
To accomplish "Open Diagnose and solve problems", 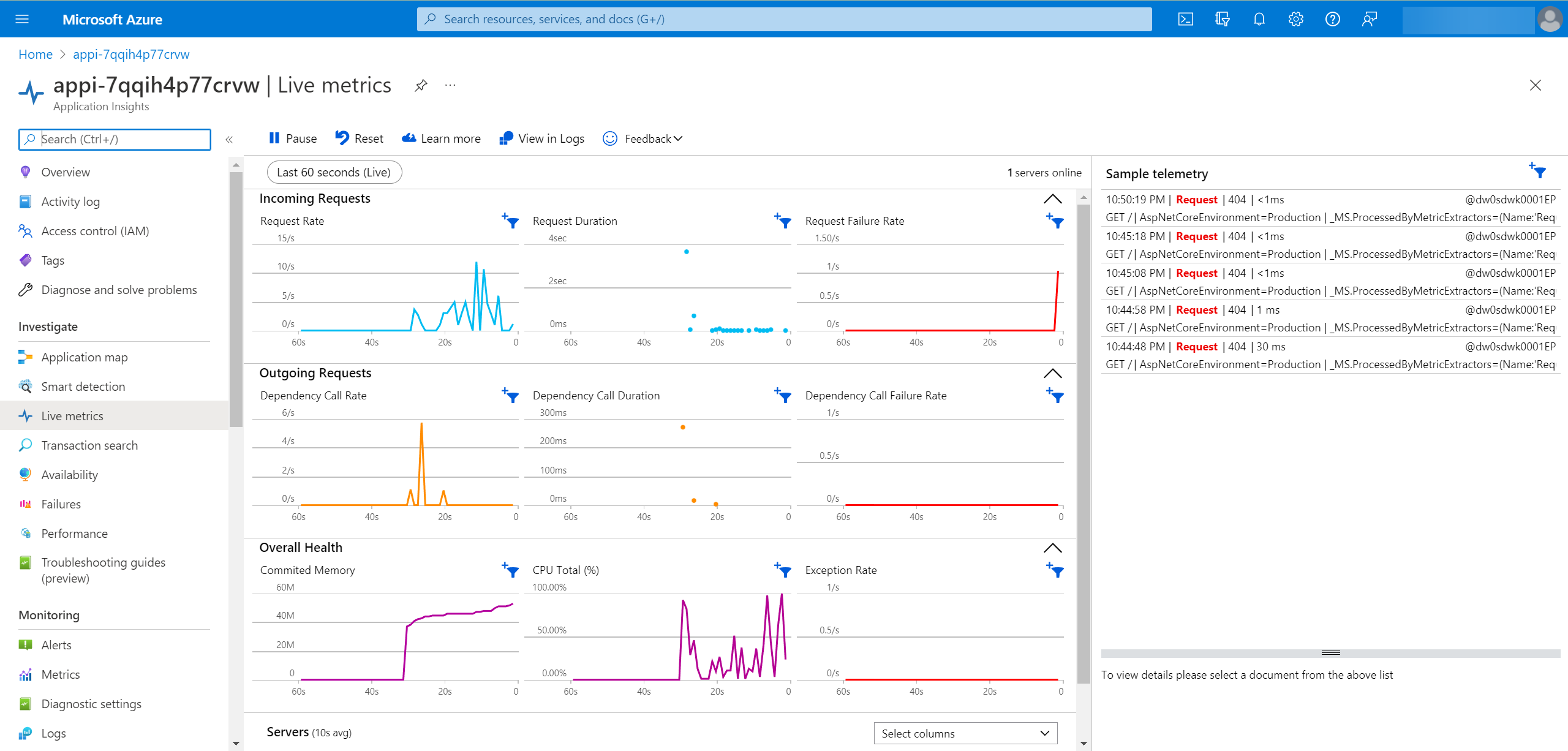I will coord(114,290).
